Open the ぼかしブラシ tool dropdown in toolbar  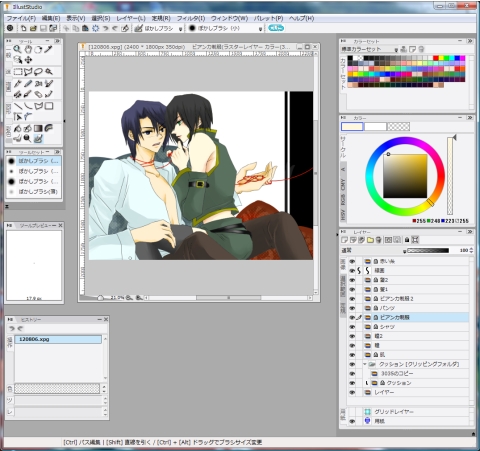[x=180, y=29]
